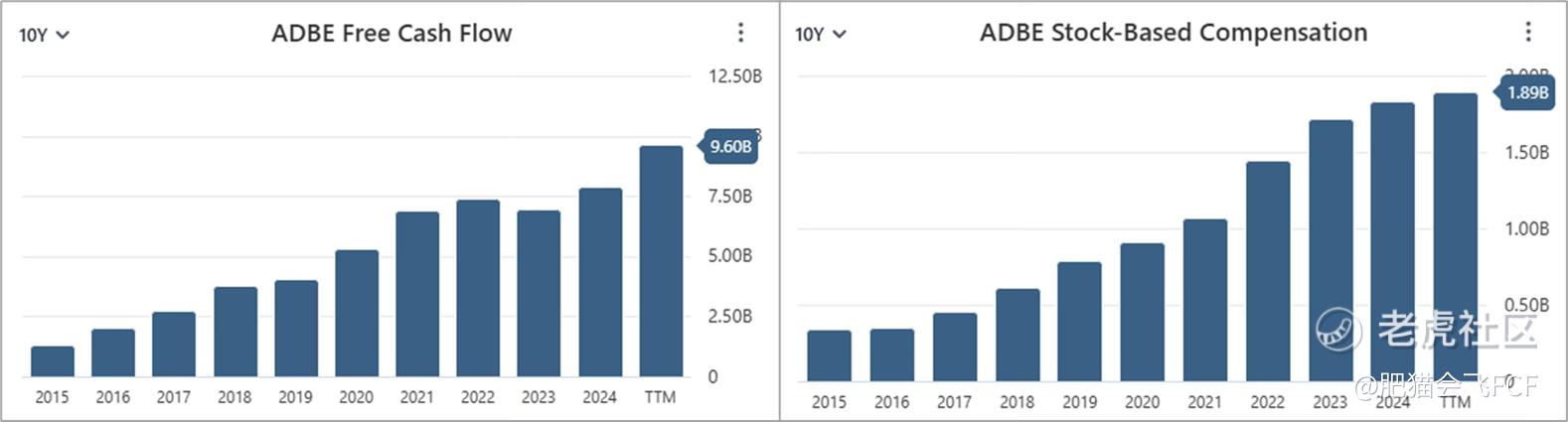Click the 2.50B axis label on Free Cash Flow chart
The width and height of the screenshot is (1568, 422).
(x=730, y=317)
